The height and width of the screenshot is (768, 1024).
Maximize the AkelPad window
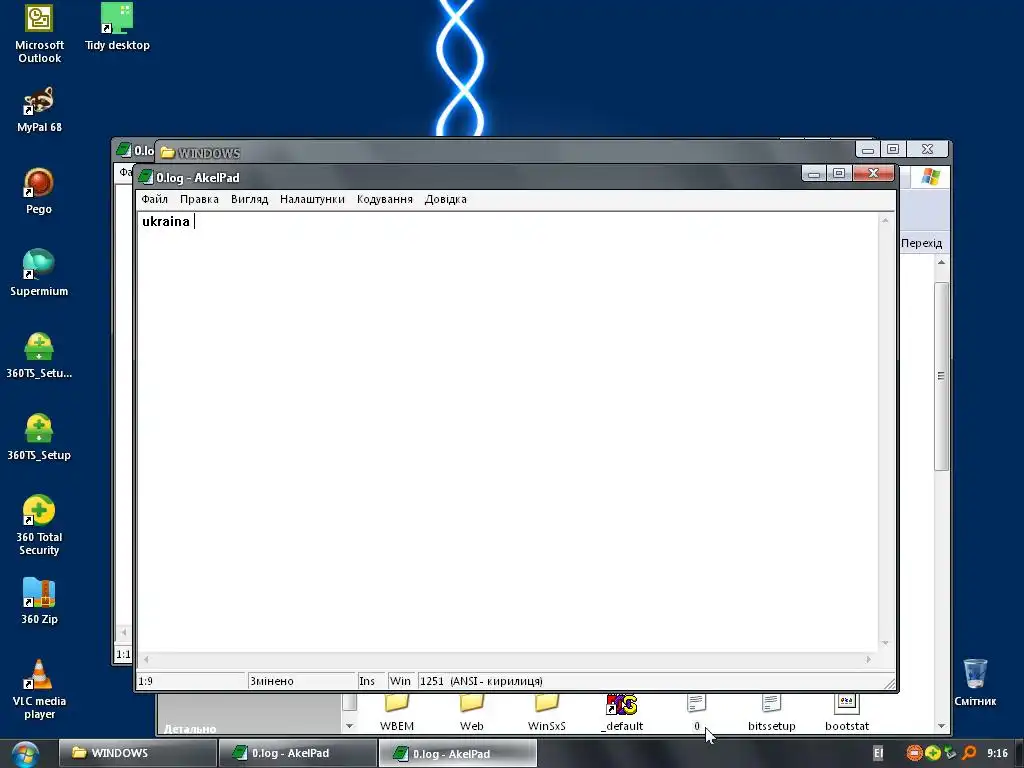coord(839,173)
